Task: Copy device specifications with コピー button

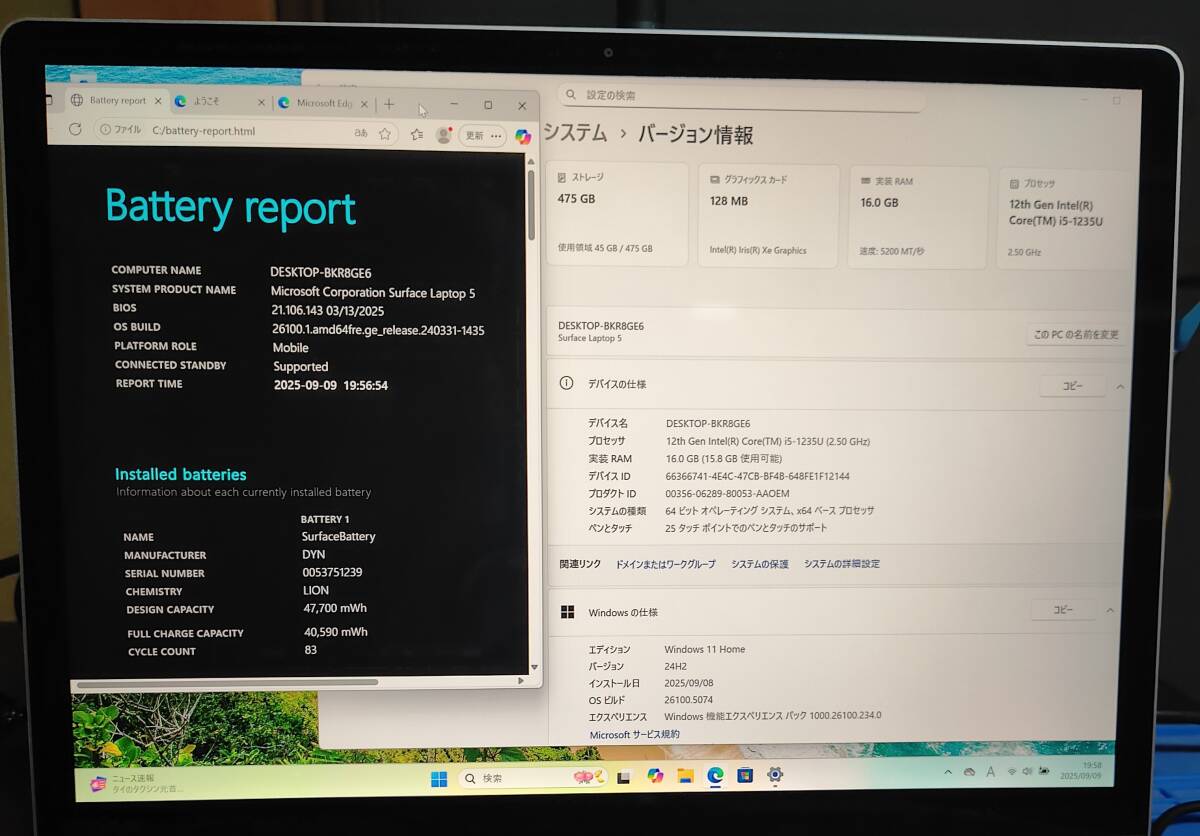Action: [x=1072, y=386]
